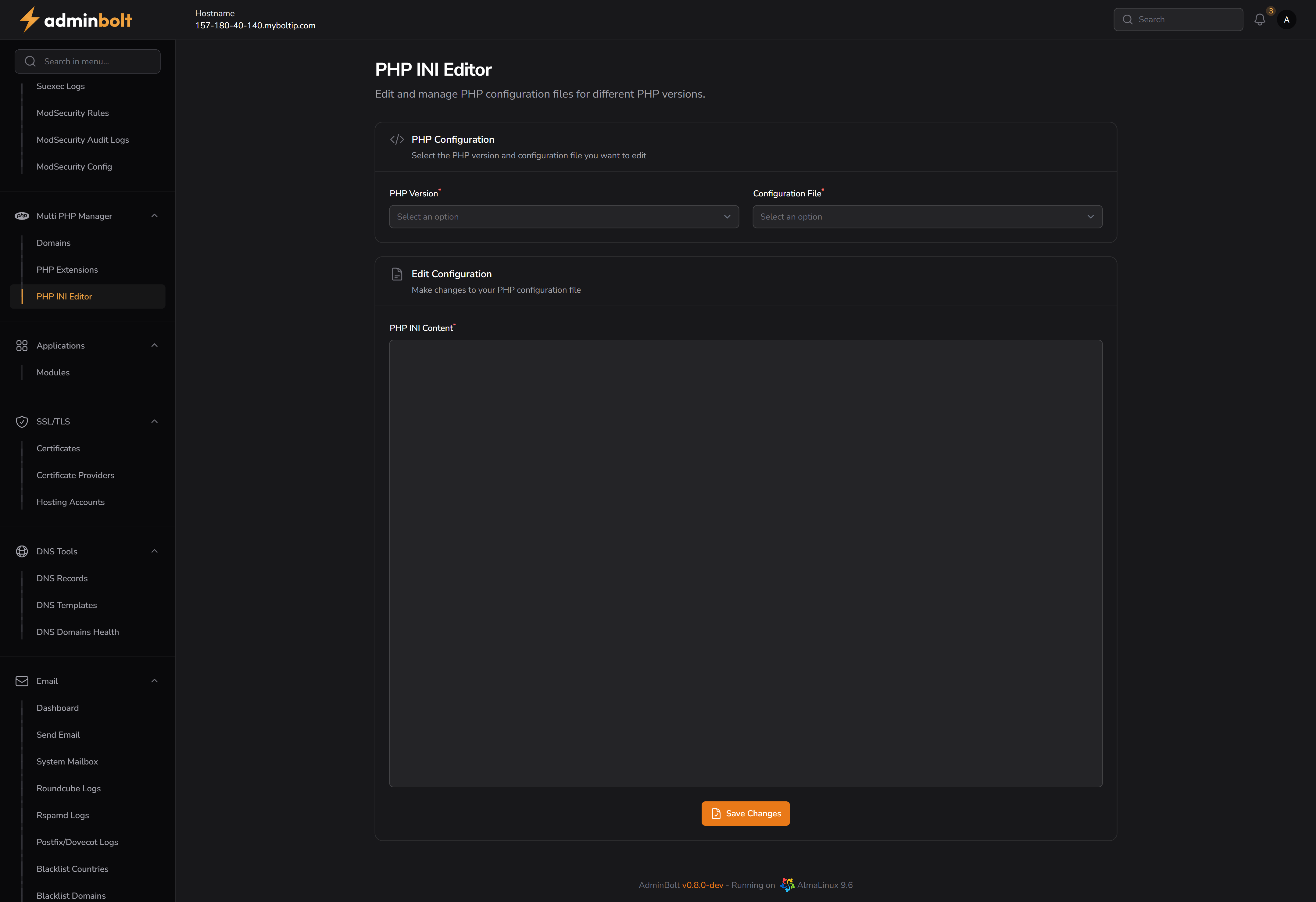Go to ModSecurity Audit Logs
This screenshot has width=1316, height=902.
pos(83,139)
